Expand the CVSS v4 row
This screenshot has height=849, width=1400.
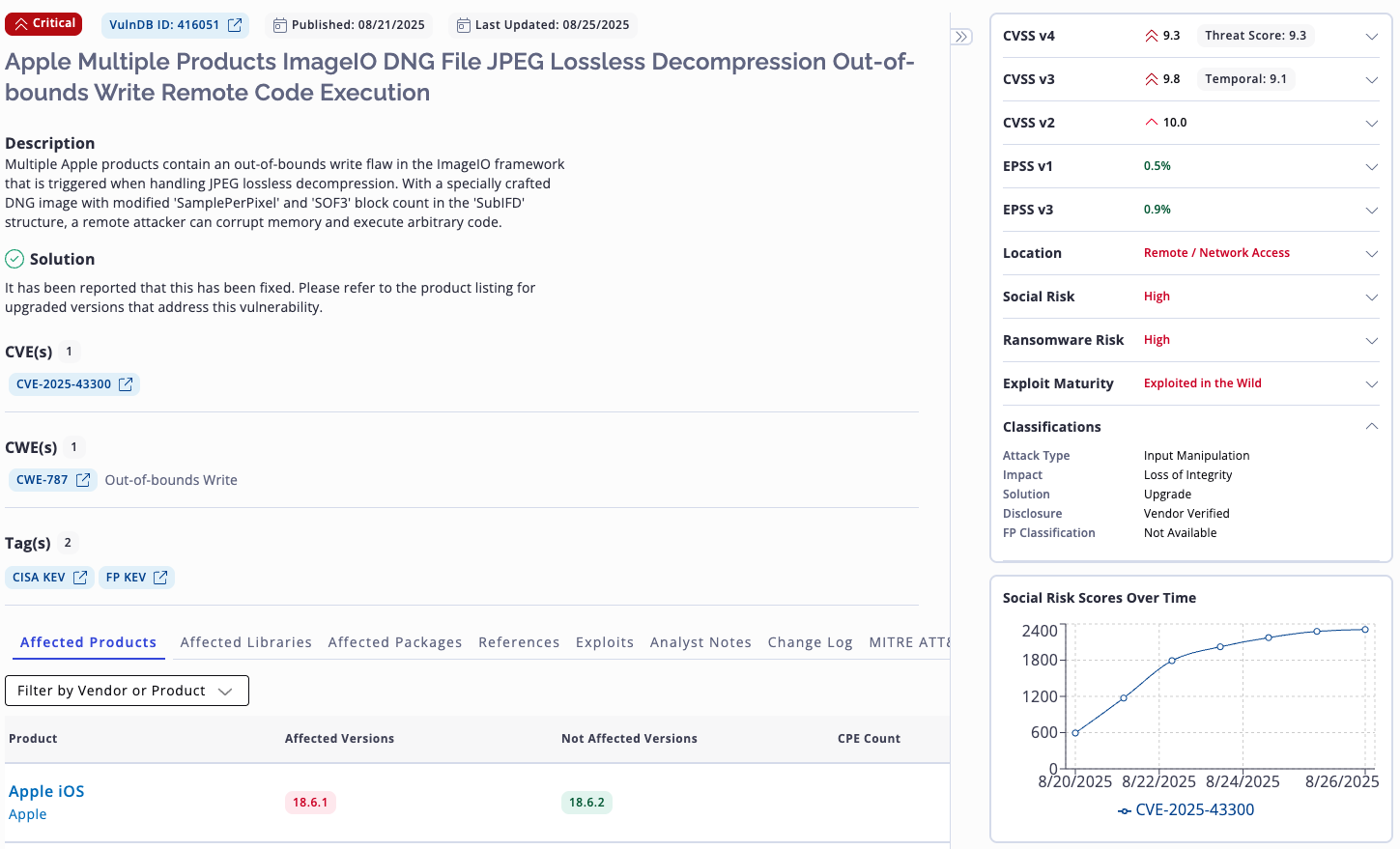[1371, 36]
